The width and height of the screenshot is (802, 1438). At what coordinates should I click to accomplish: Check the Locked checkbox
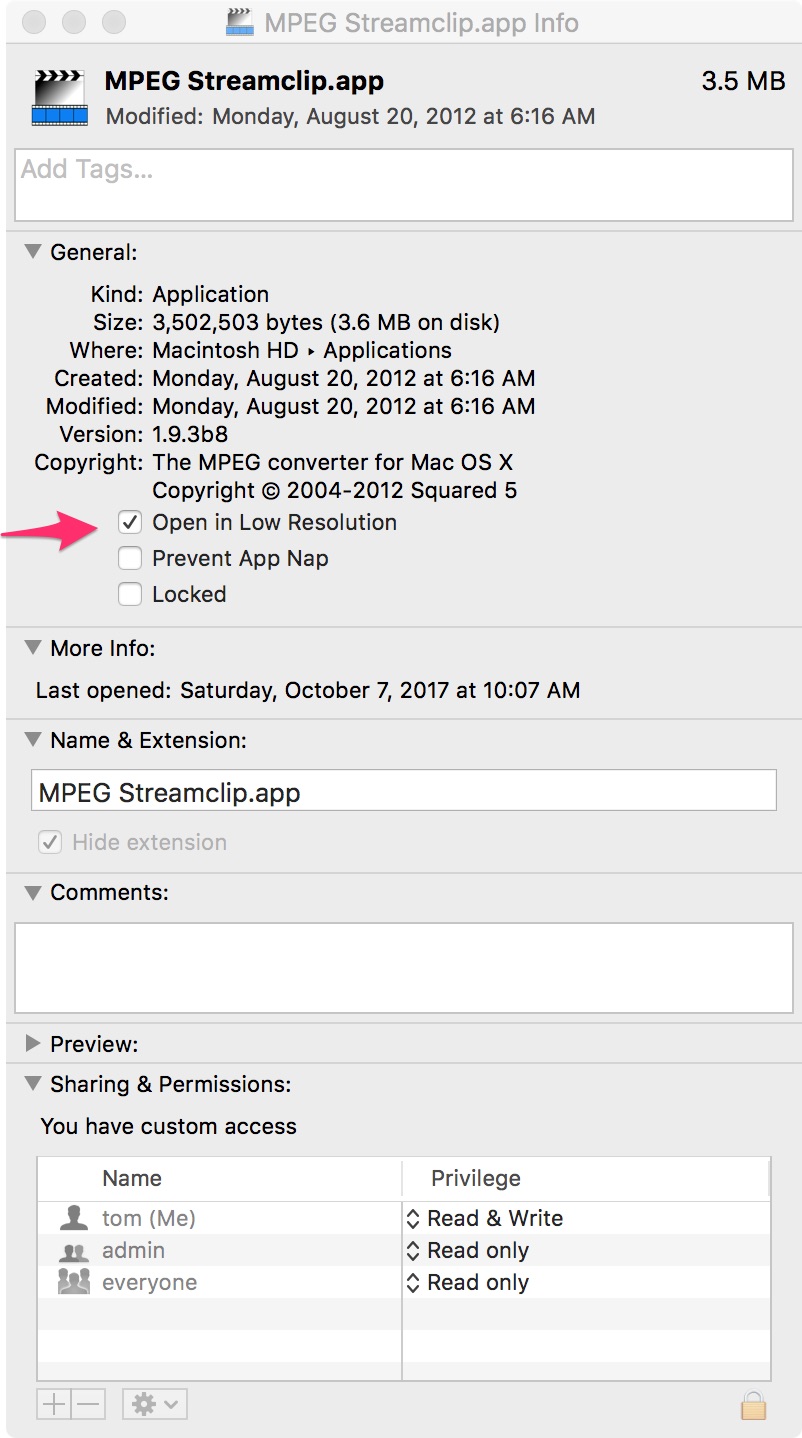(x=130, y=594)
